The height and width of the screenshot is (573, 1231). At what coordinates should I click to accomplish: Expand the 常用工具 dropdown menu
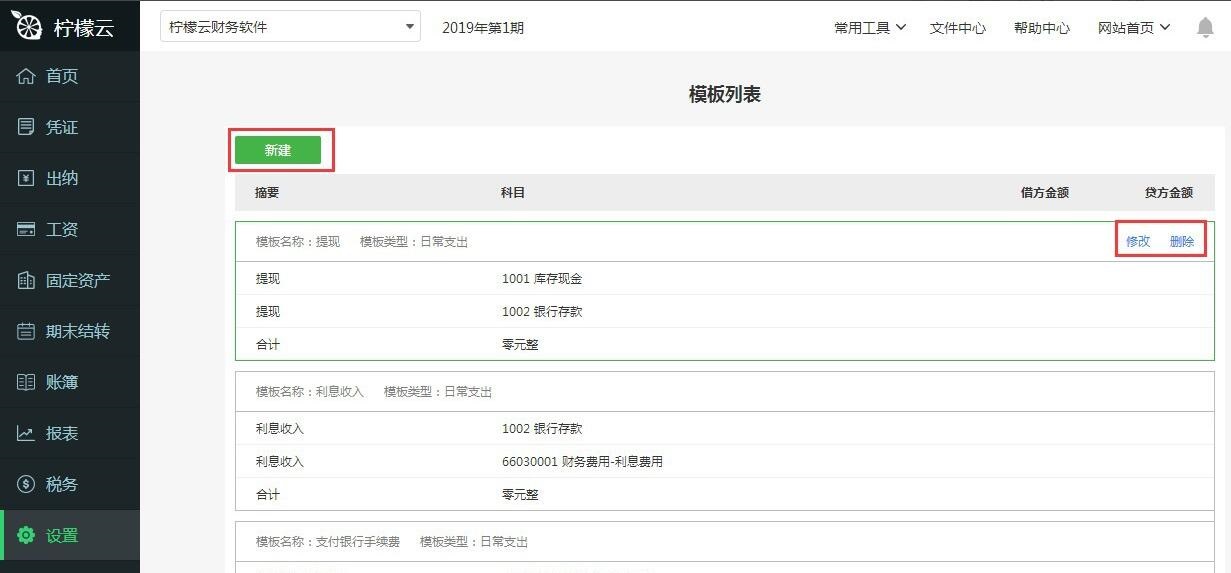pyautogui.click(x=870, y=28)
